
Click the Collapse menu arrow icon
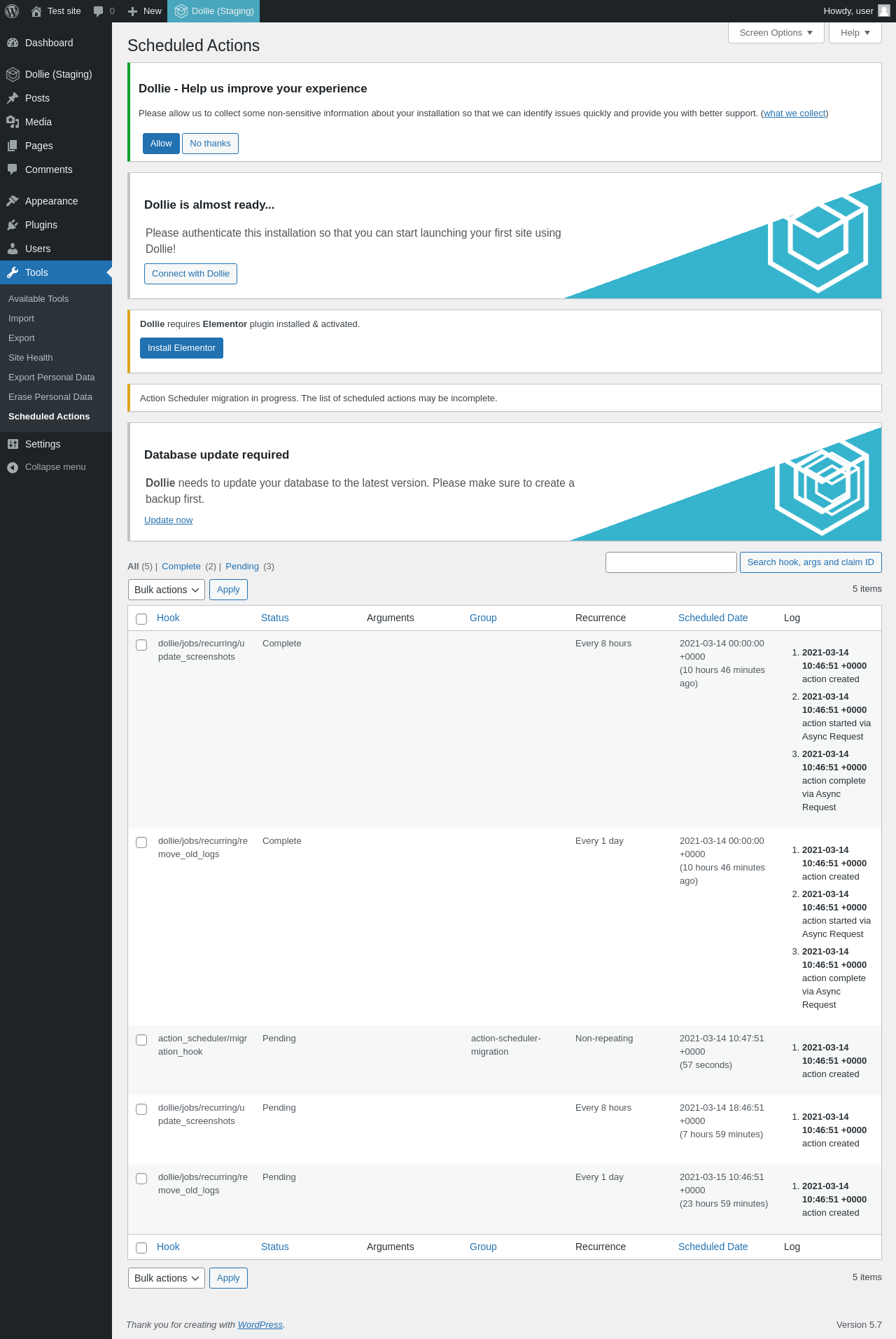[x=13, y=467]
